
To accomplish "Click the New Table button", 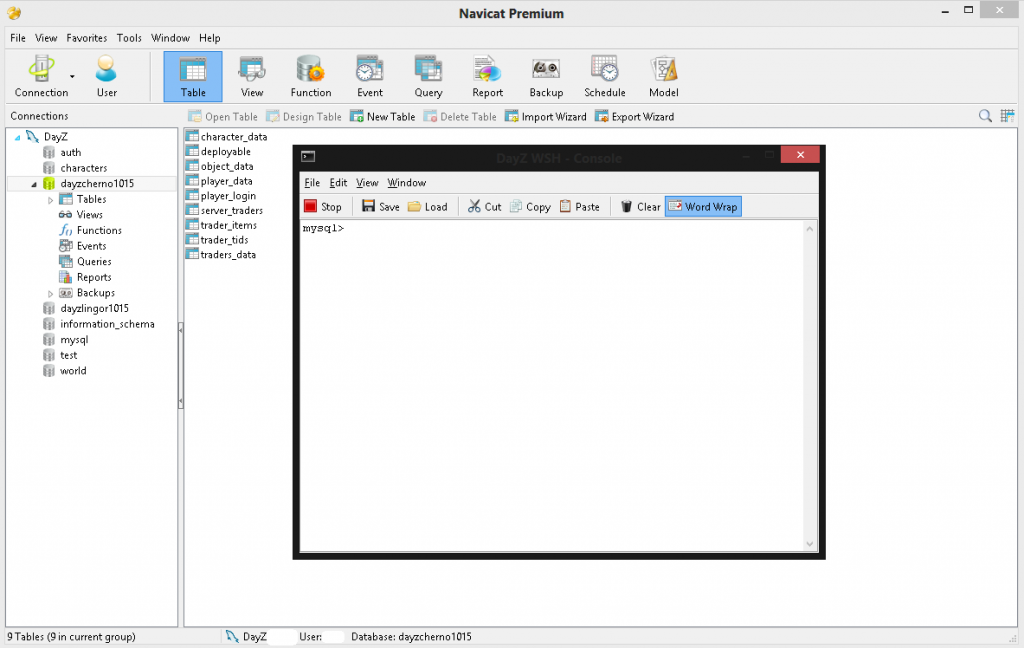I will click(382, 116).
